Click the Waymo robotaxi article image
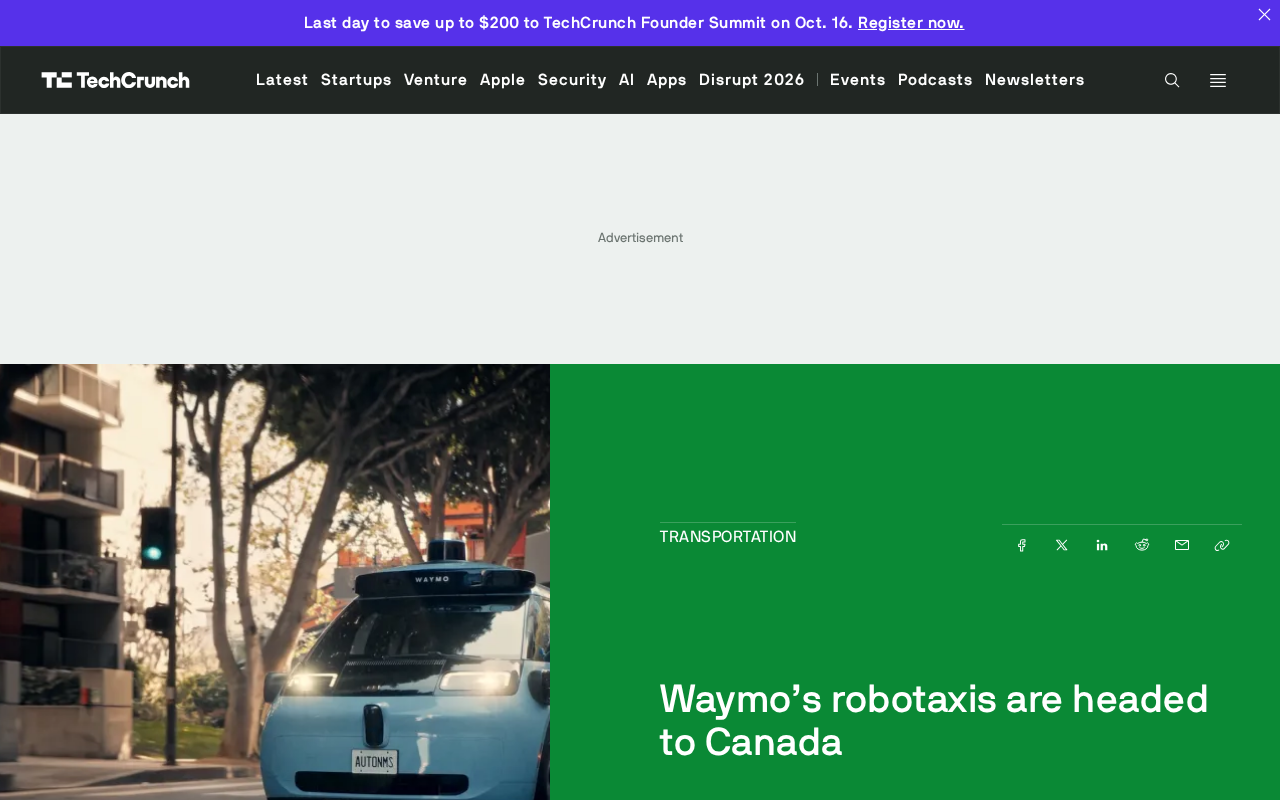Viewport: 1280px width, 800px height. (x=275, y=582)
